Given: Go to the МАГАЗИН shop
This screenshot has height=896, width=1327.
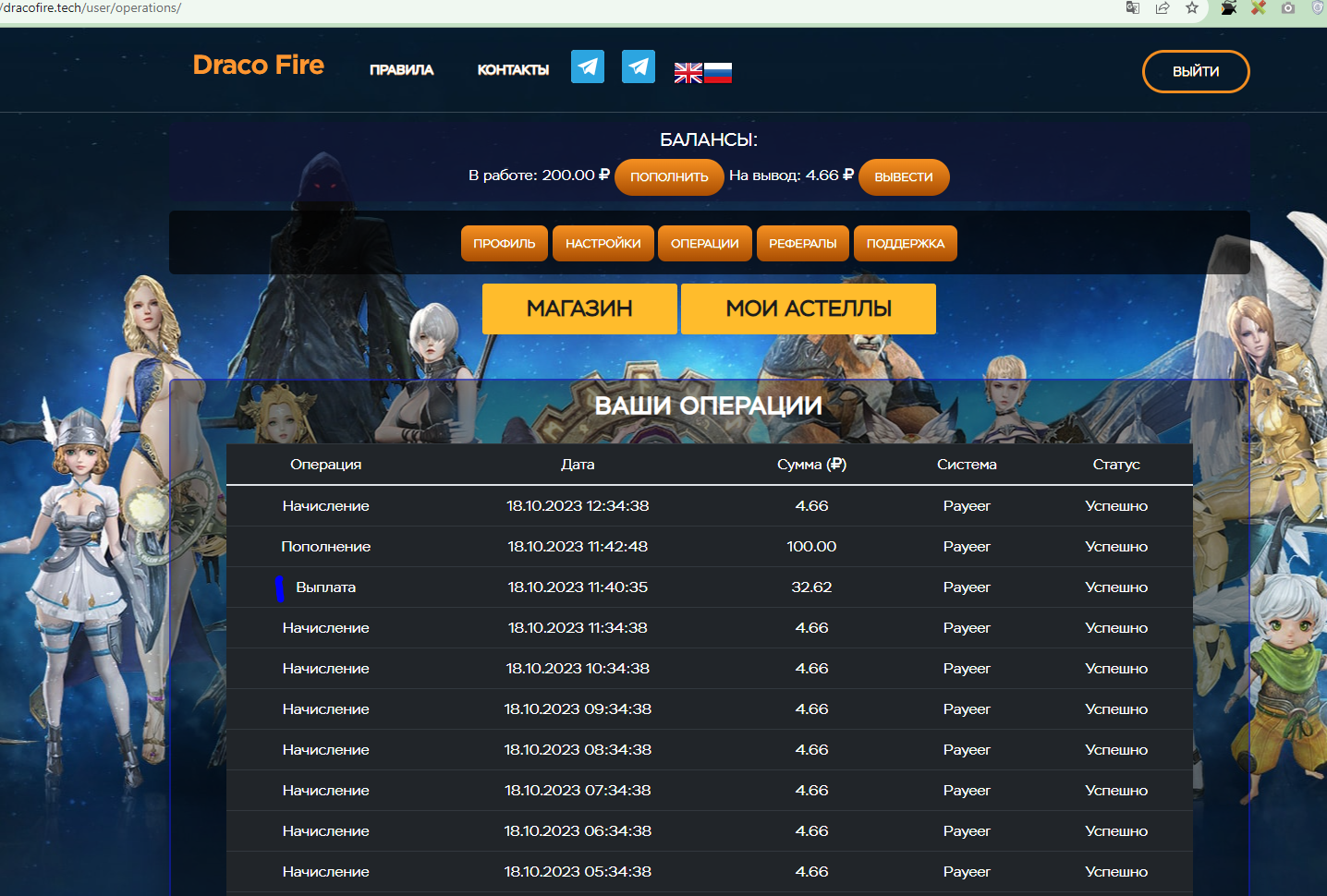Looking at the screenshot, I should tap(579, 309).
